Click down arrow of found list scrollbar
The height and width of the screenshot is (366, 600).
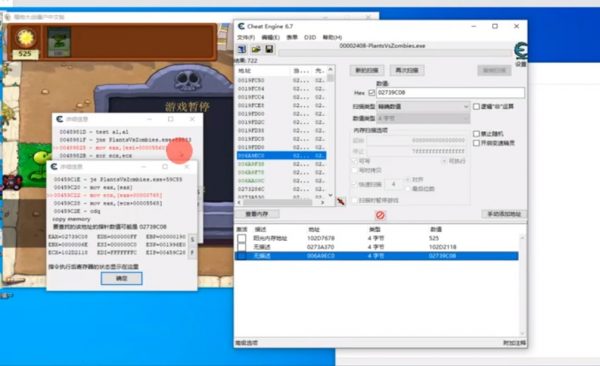point(331,195)
